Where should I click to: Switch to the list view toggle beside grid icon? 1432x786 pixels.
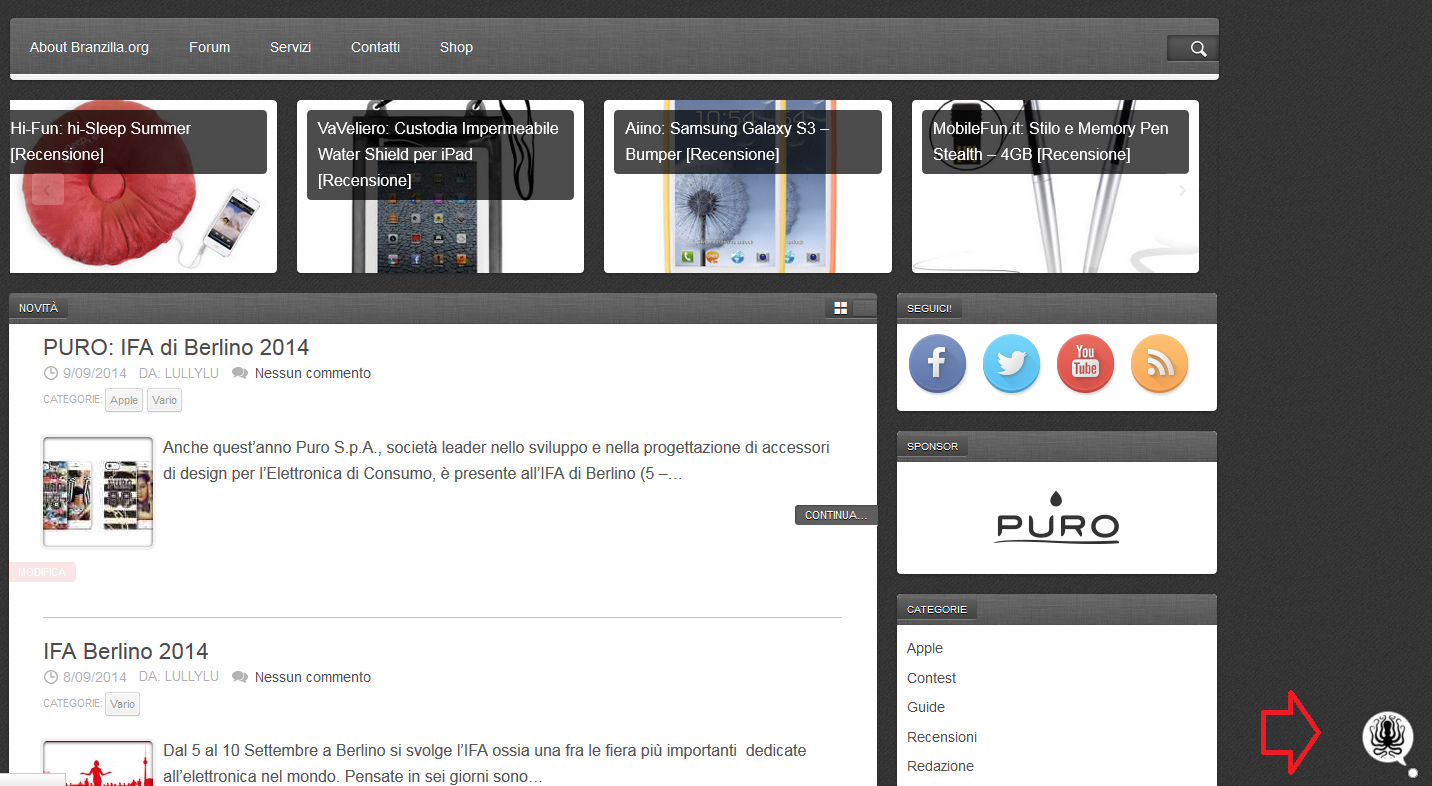864,308
